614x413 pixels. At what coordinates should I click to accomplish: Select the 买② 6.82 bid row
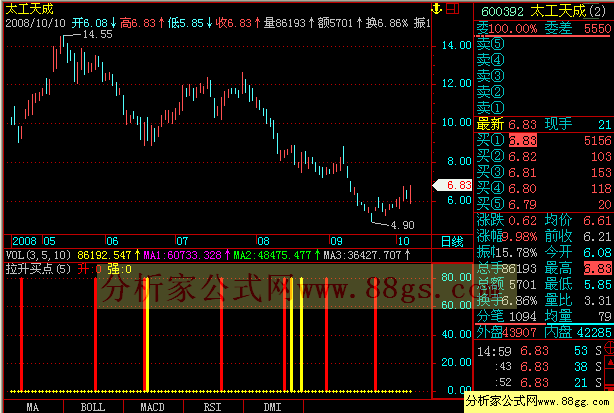coord(544,157)
